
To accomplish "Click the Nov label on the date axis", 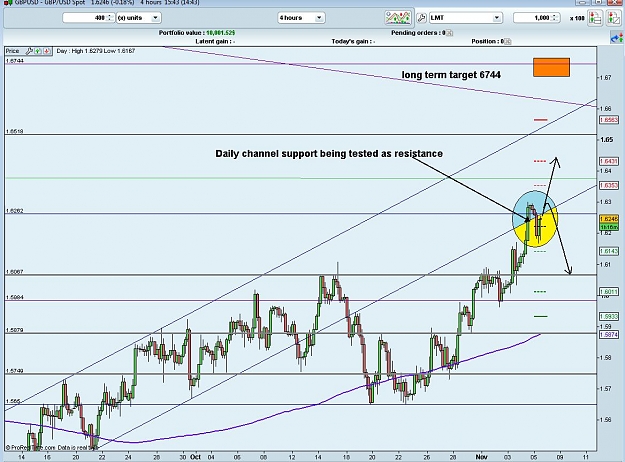I will [x=481, y=457].
